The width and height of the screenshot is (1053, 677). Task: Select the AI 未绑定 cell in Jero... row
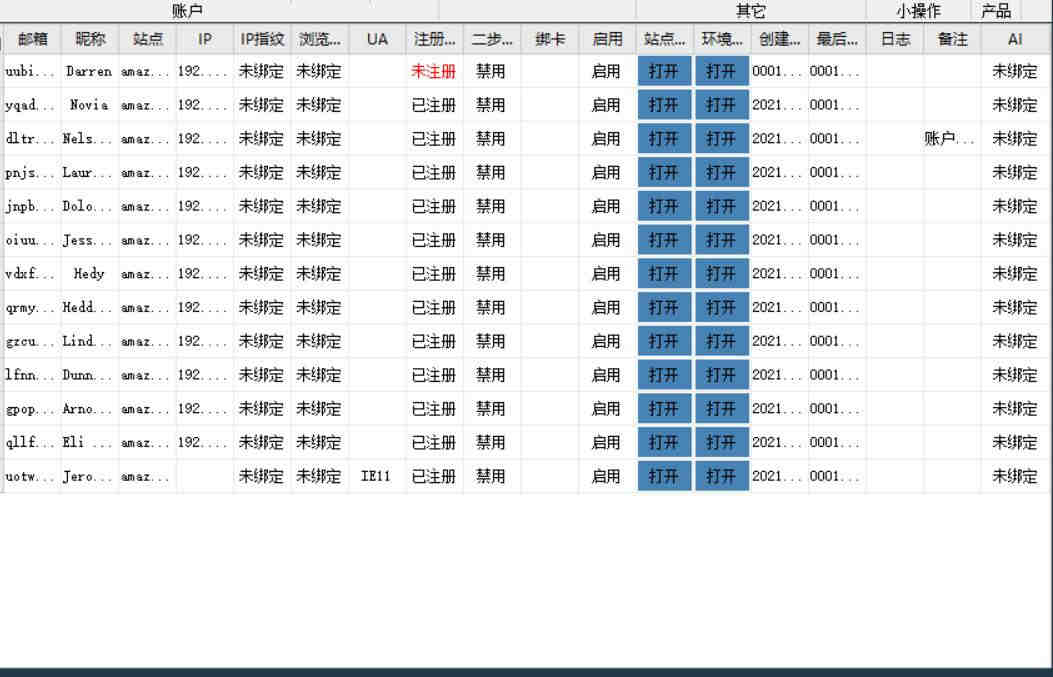tap(1015, 476)
